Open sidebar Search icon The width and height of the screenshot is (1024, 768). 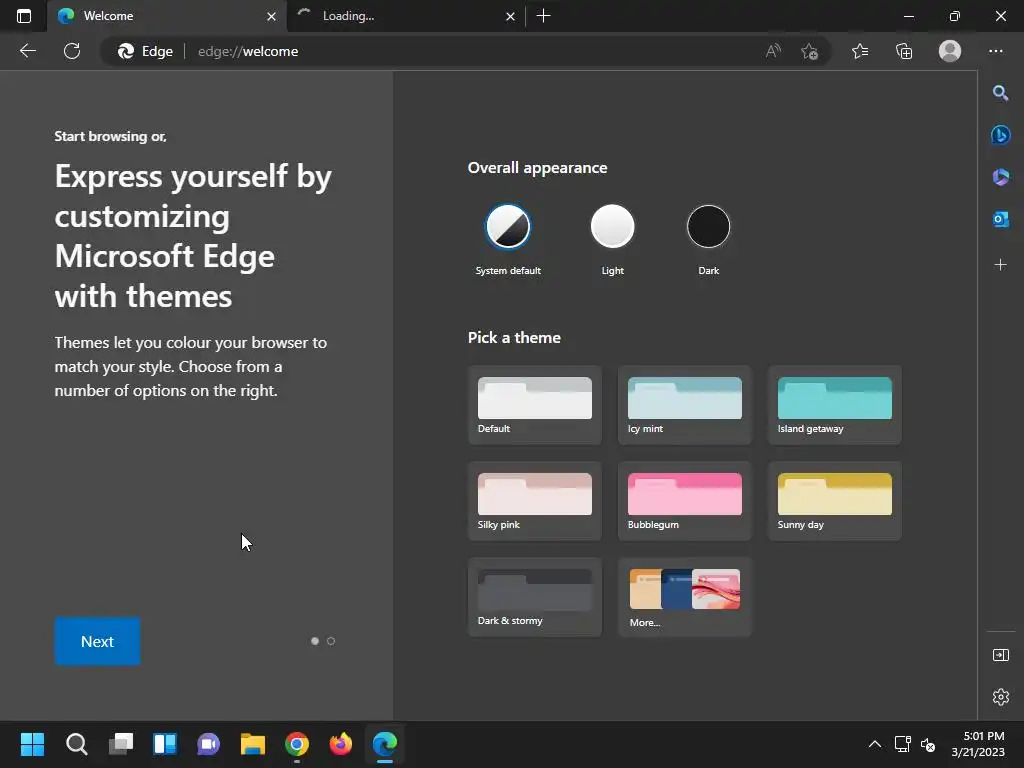point(1000,93)
